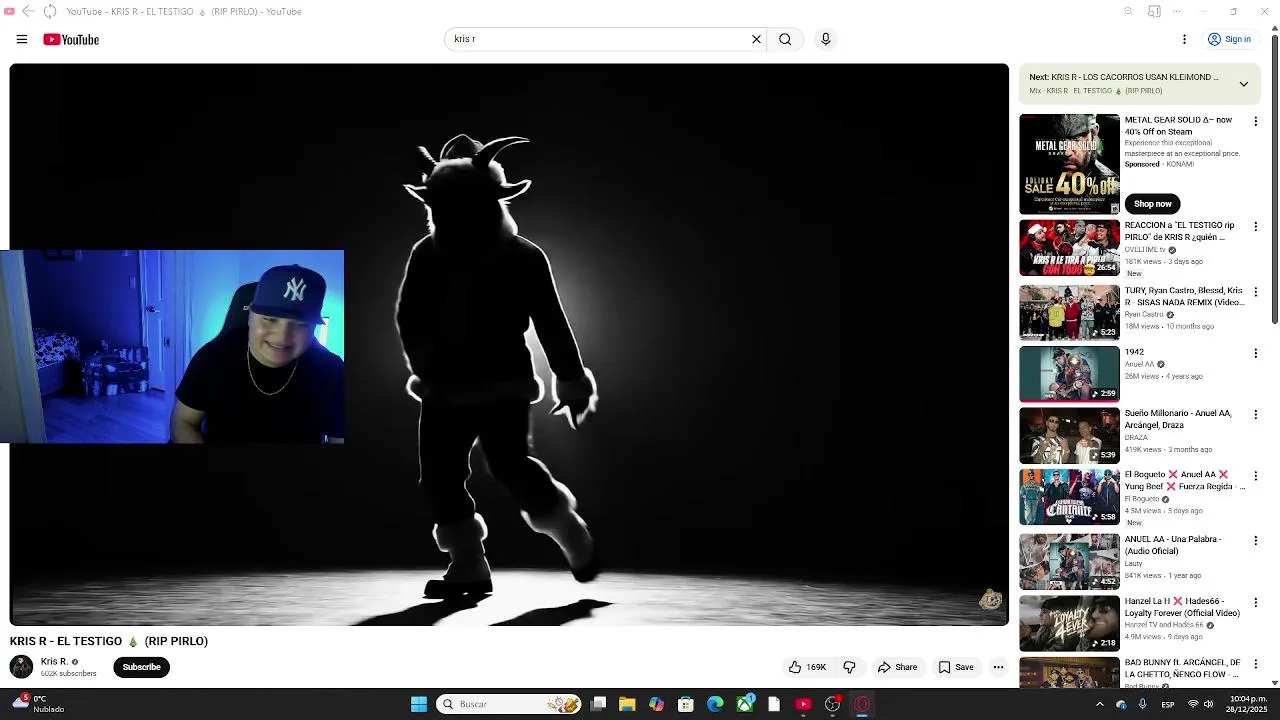Open BAD BUNNY ft. ARCÁNGEL video title

pos(1182,668)
